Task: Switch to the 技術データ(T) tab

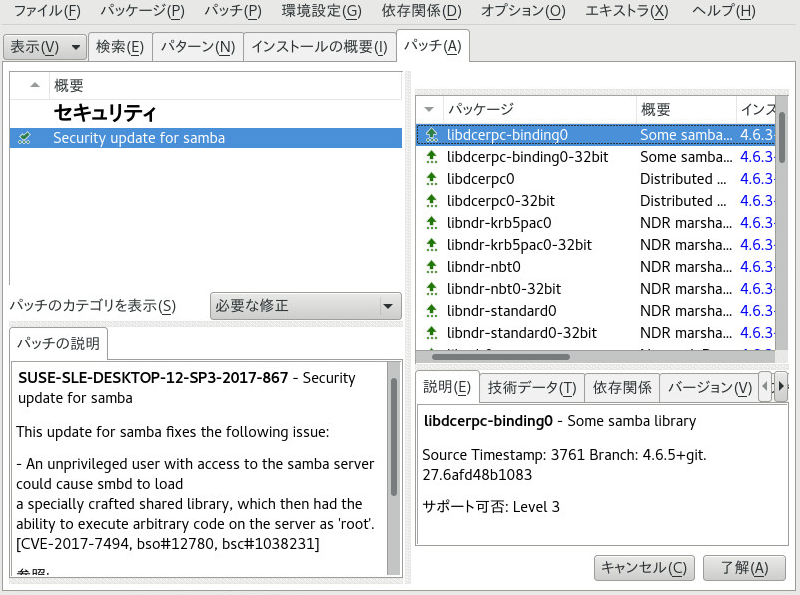Action: (x=532, y=388)
